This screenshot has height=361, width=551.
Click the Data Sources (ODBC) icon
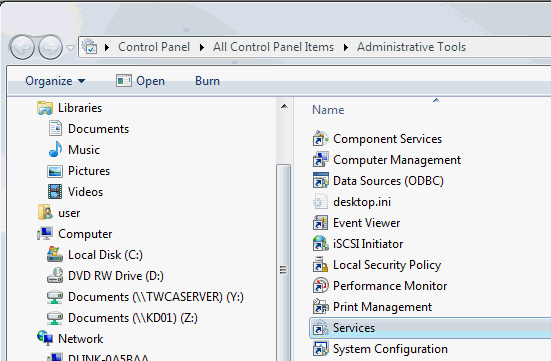click(320, 180)
